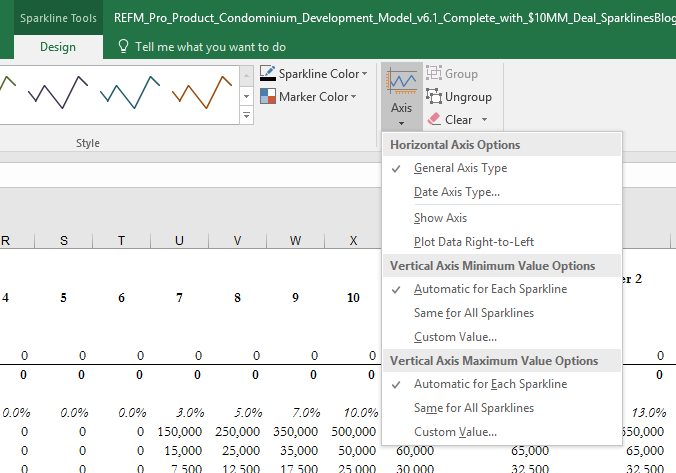Screen dimensions: 676x473
Task: Expand the Clear dropdown arrow
Action: (484, 119)
